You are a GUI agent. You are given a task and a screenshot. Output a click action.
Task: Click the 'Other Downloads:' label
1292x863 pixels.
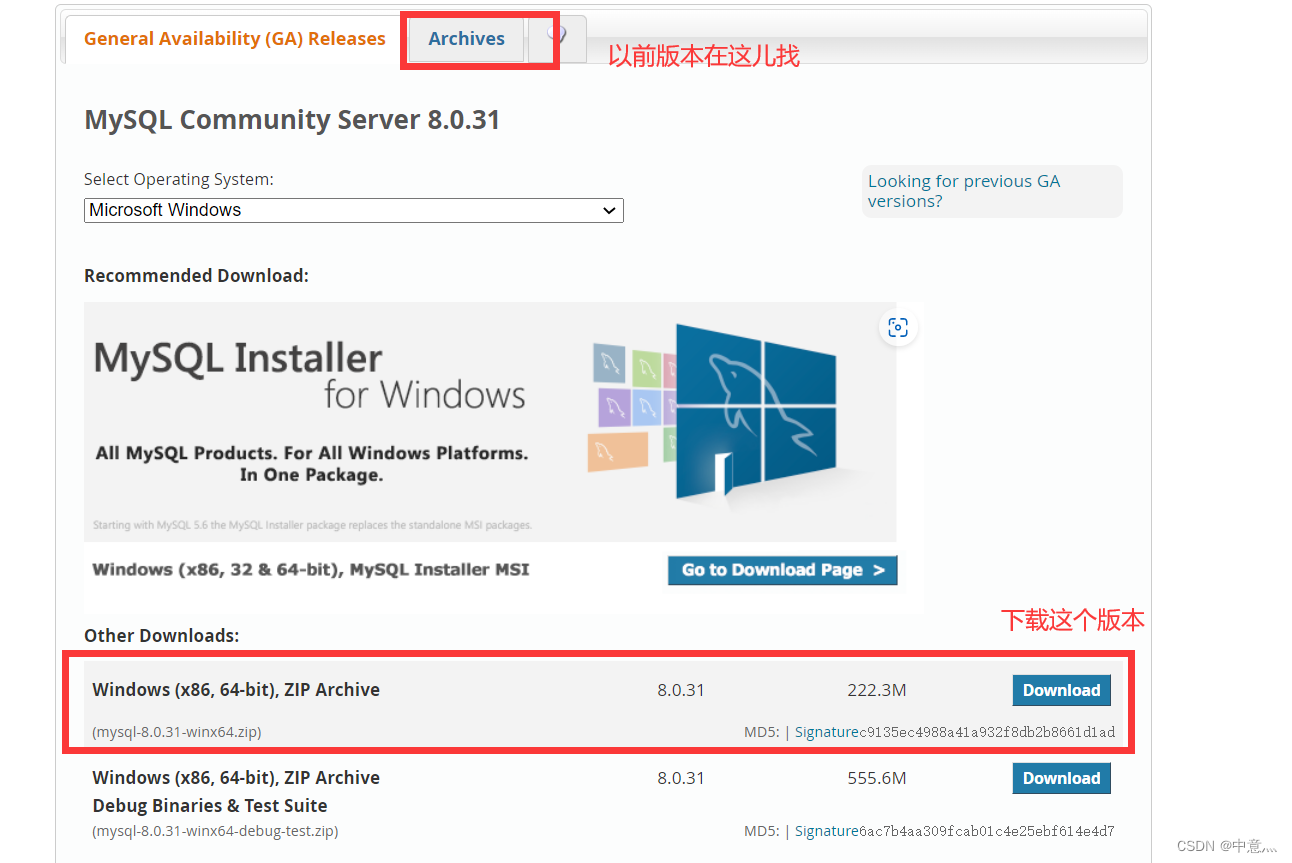coord(162,636)
